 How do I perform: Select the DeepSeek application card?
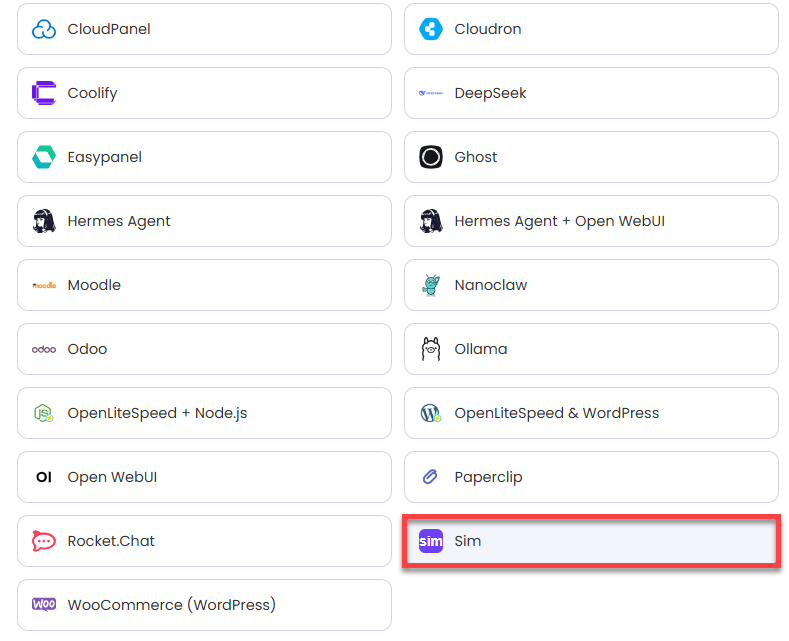(x=591, y=93)
